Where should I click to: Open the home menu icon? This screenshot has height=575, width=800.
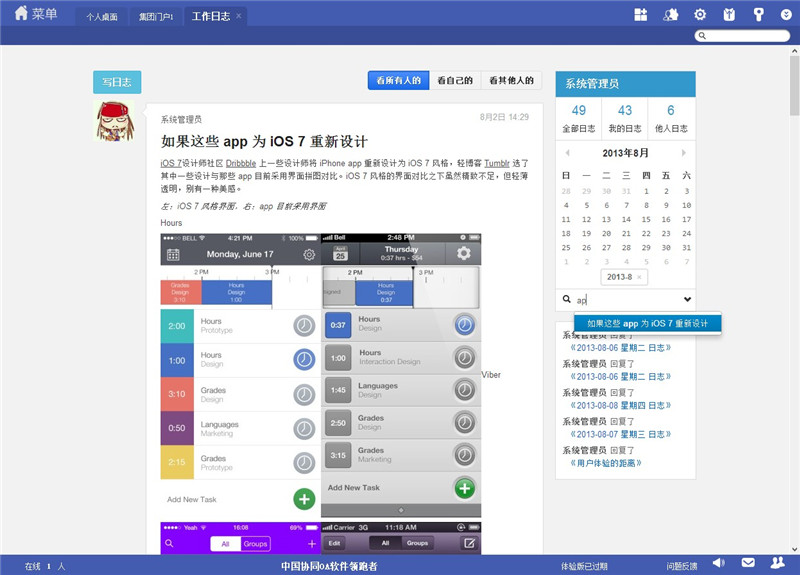(21, 13)
